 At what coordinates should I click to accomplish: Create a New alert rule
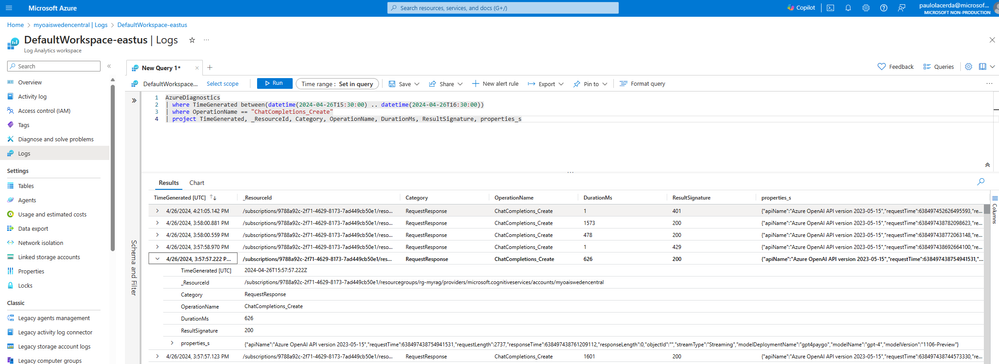[495, 84]
